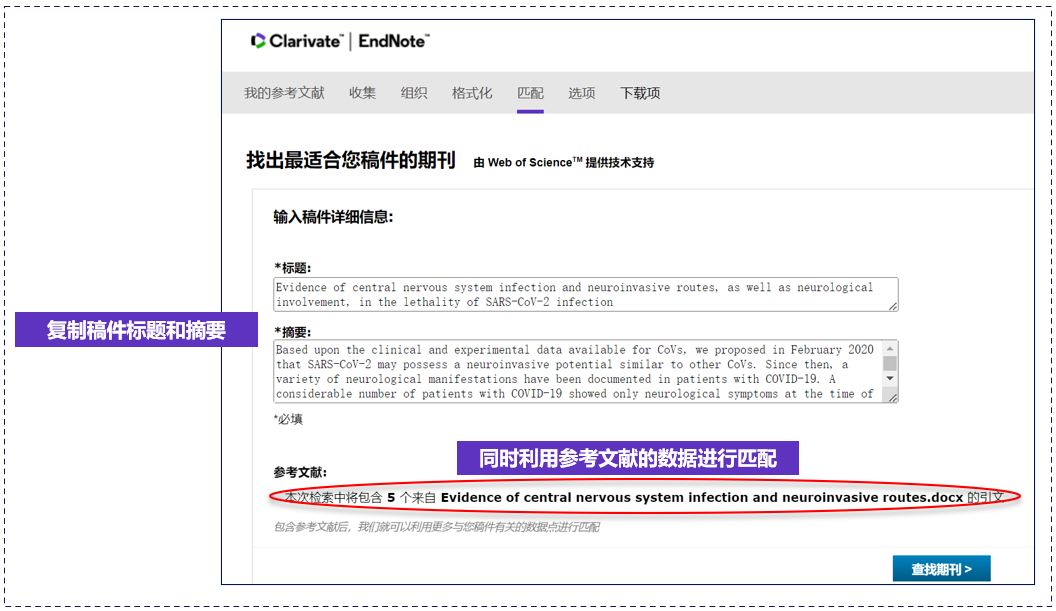Switch to the 下载项 tab

[640, 93]
